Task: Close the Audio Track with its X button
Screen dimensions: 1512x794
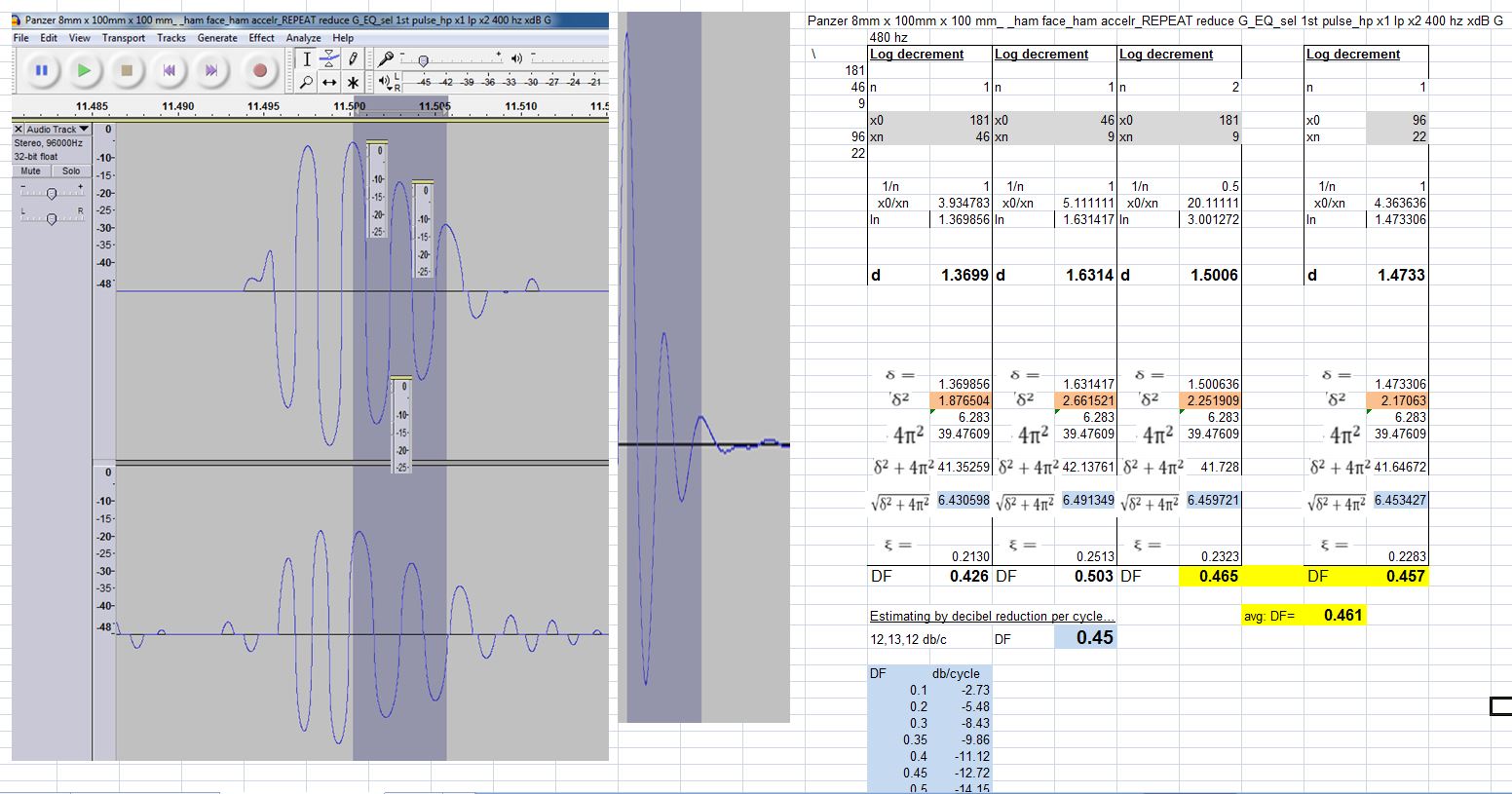Action: point(19,130)
